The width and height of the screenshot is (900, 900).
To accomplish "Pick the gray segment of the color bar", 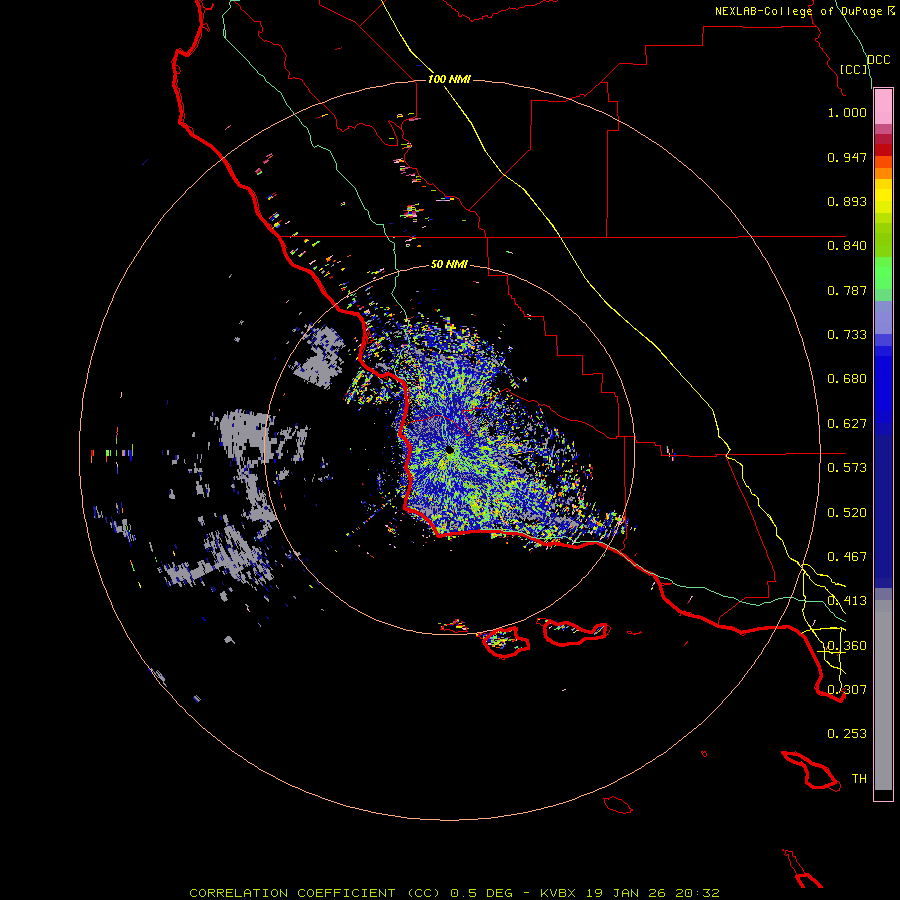I will click(x=883, y=695).
